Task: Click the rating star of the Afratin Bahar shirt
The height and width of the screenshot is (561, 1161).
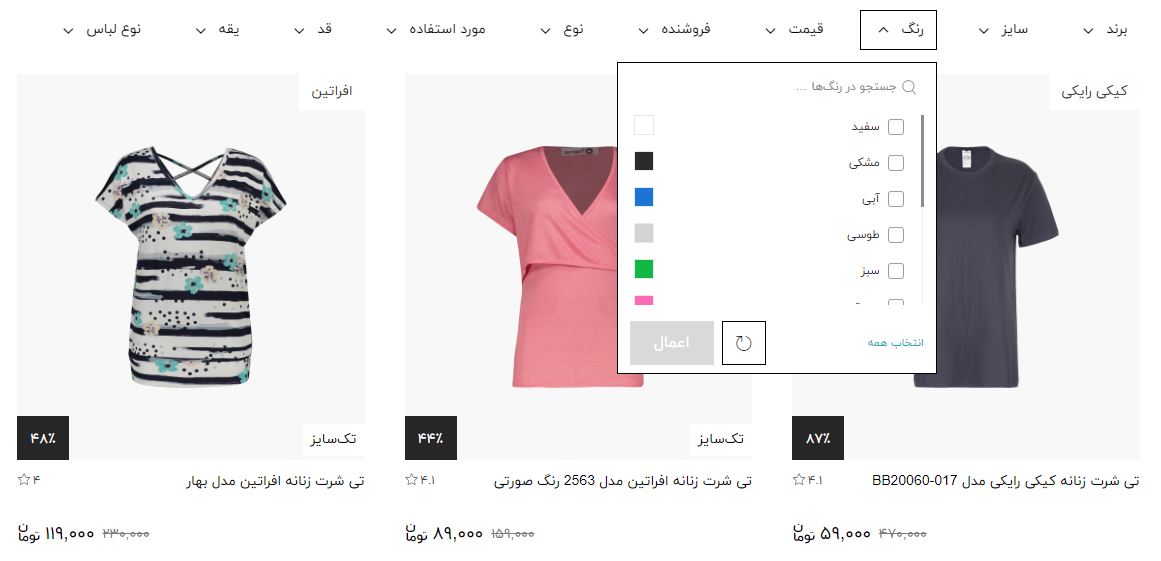Action: [x=24, y=480]
